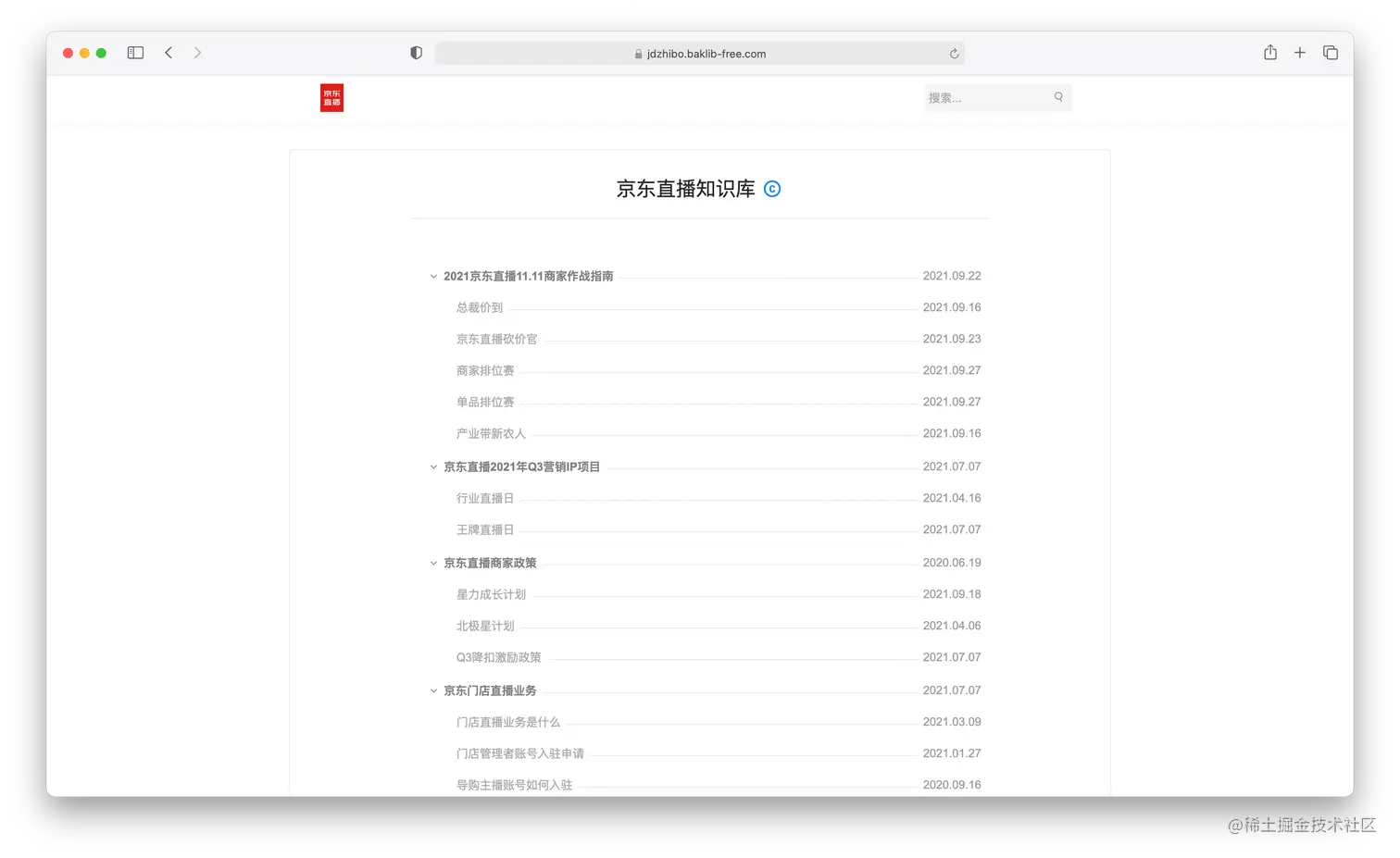The width and height of the screenshot is (1400, 858).
Task: Open the Q3降扣激励政策 article
Action: [x=498, y=657]
